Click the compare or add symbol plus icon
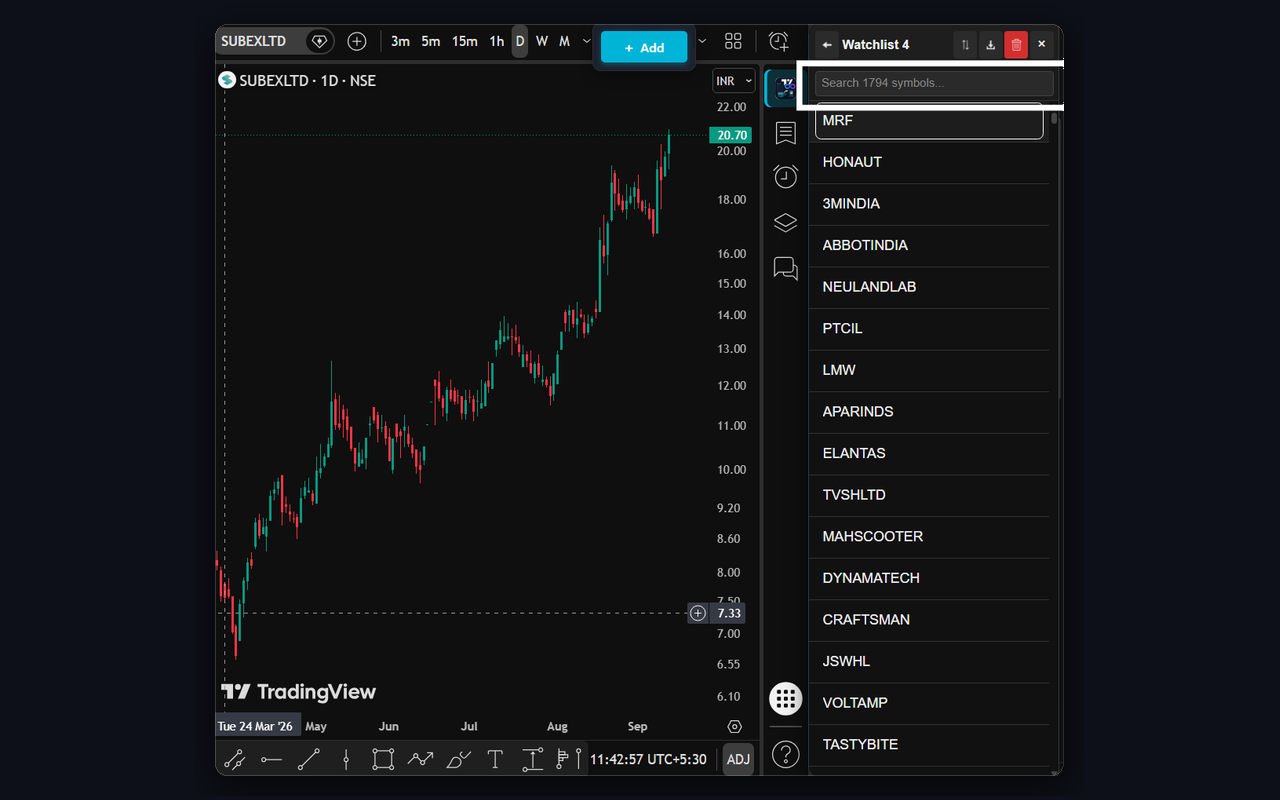This screenshot has width=1280, height=800. tap(357, 41)
